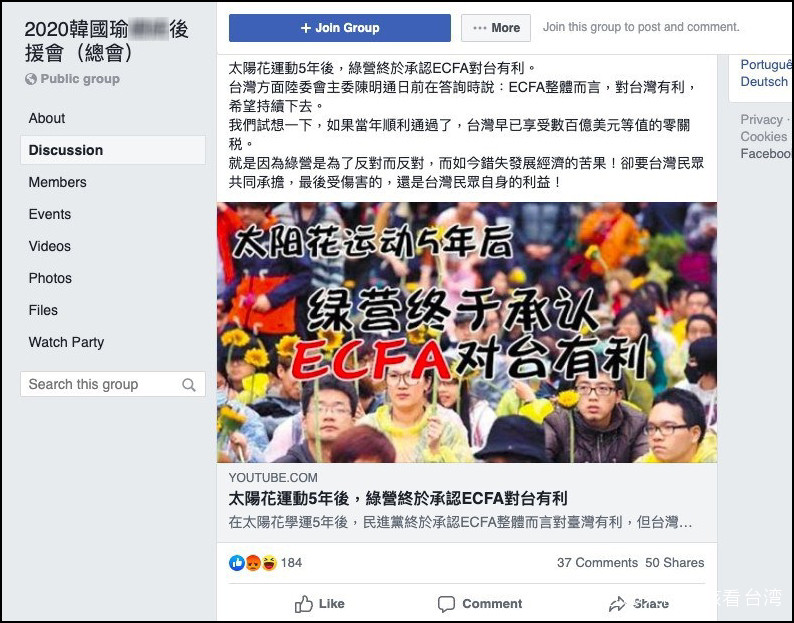
Task: Open the Watch Party section
Action: 66,342
